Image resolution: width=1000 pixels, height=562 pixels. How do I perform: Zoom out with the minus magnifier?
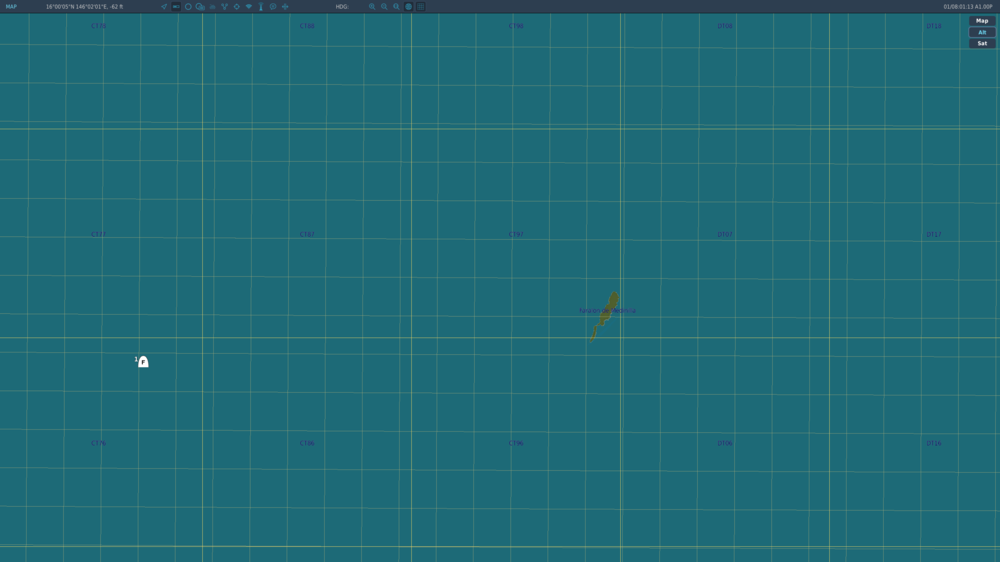click(384, 6)
